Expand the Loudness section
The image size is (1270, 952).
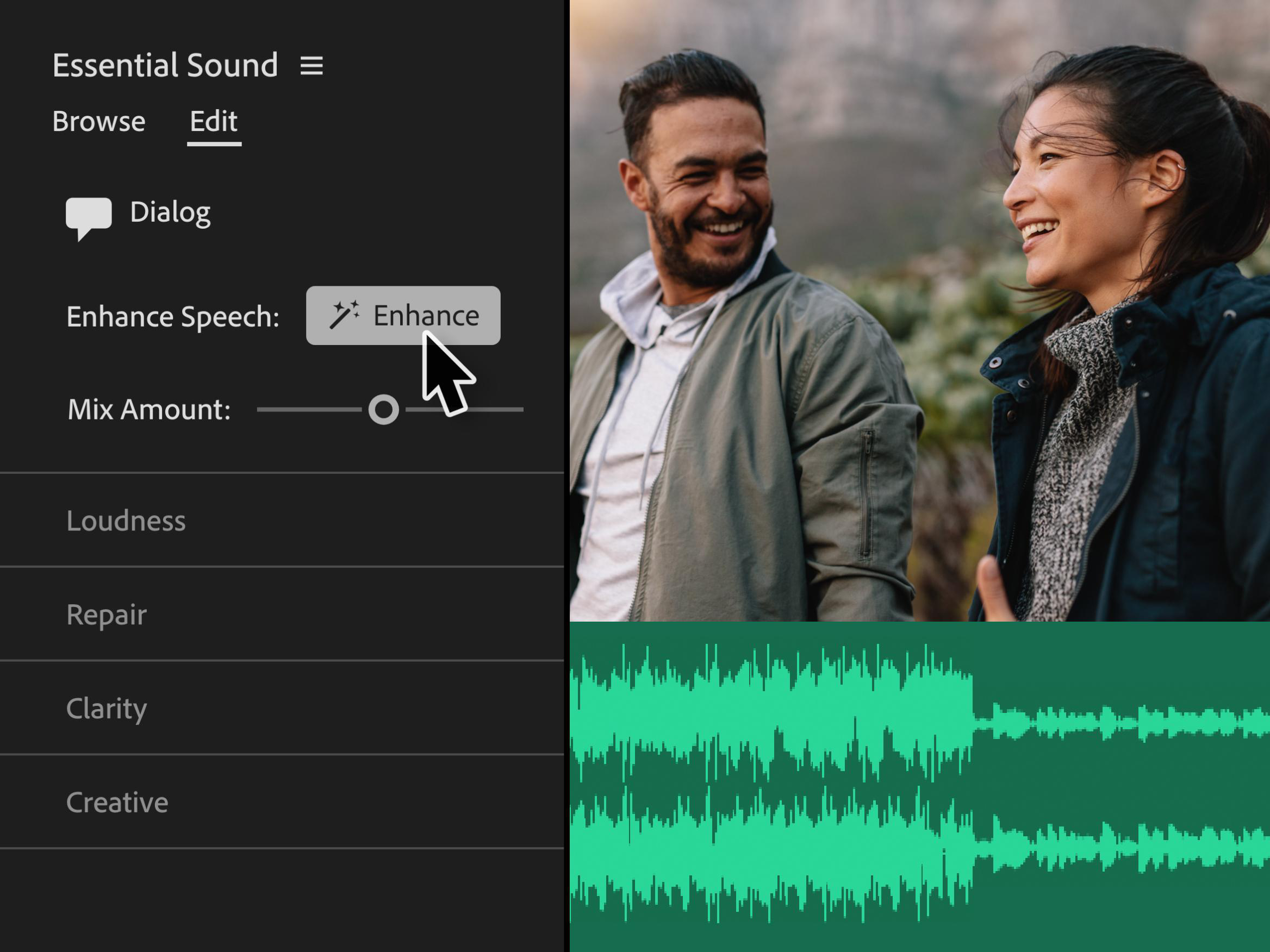pyautogui.click(x=282, y=520)
